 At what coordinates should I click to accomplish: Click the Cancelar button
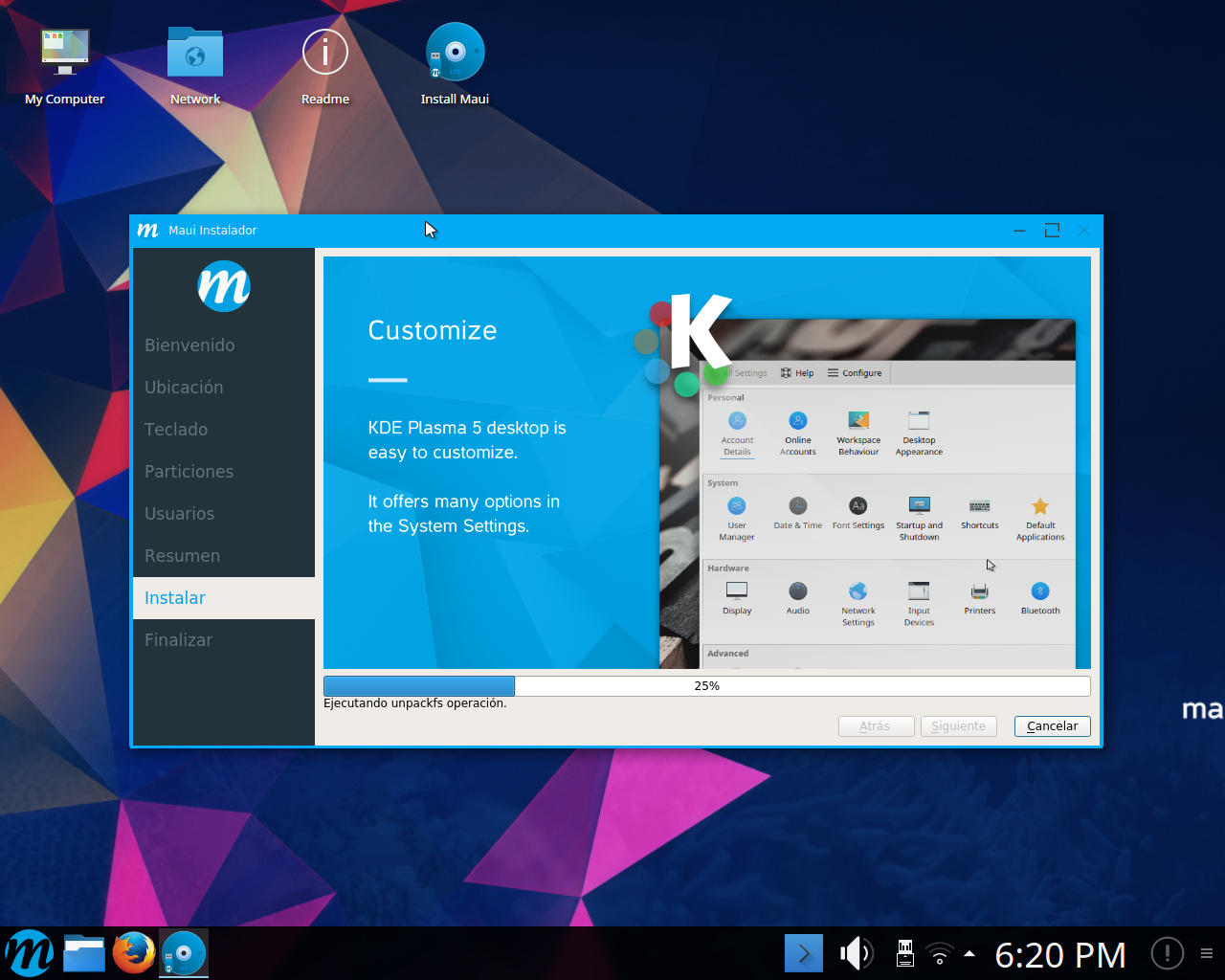point(1052,726)
